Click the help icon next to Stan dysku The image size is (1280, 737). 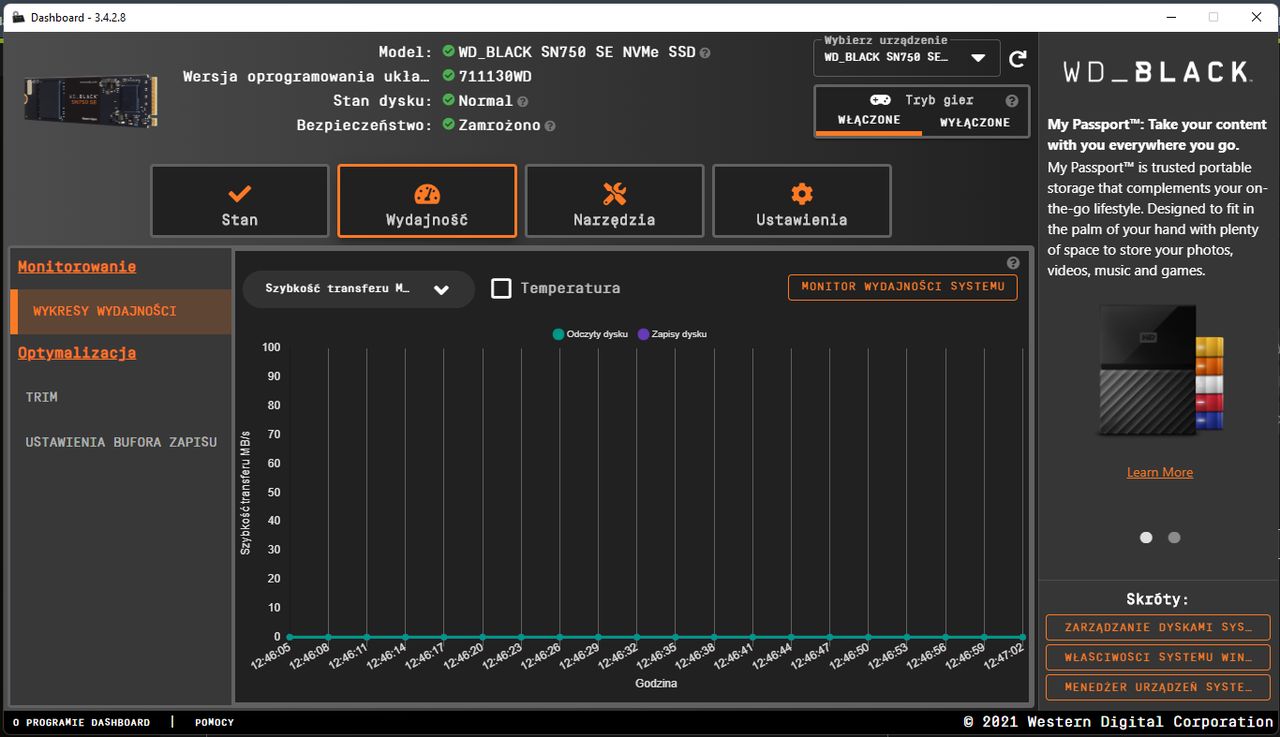523,101
